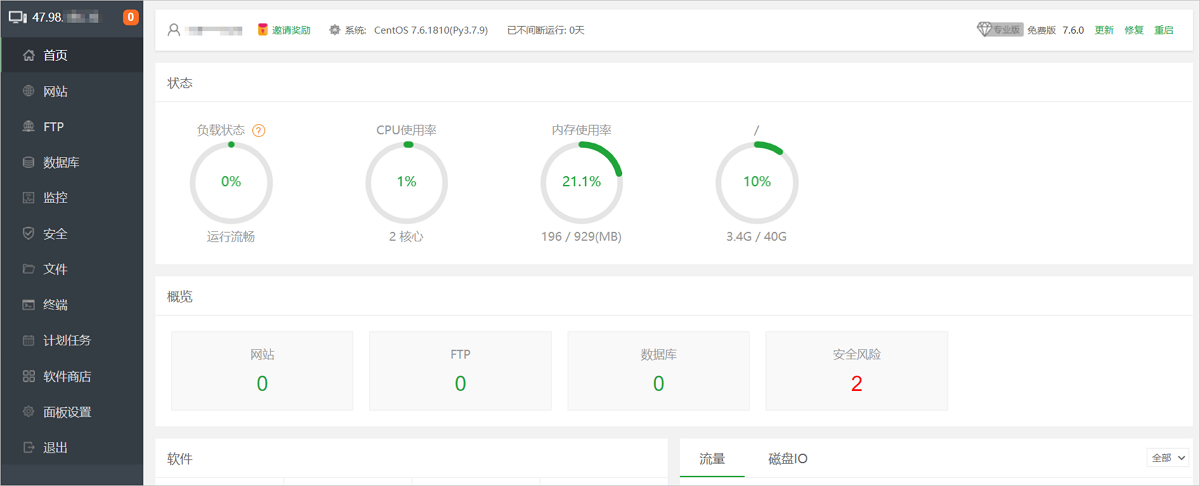Screen dimensions: 1200x486
Task: Open the 安全风险 overview card
Action: (x=856, y=371)
